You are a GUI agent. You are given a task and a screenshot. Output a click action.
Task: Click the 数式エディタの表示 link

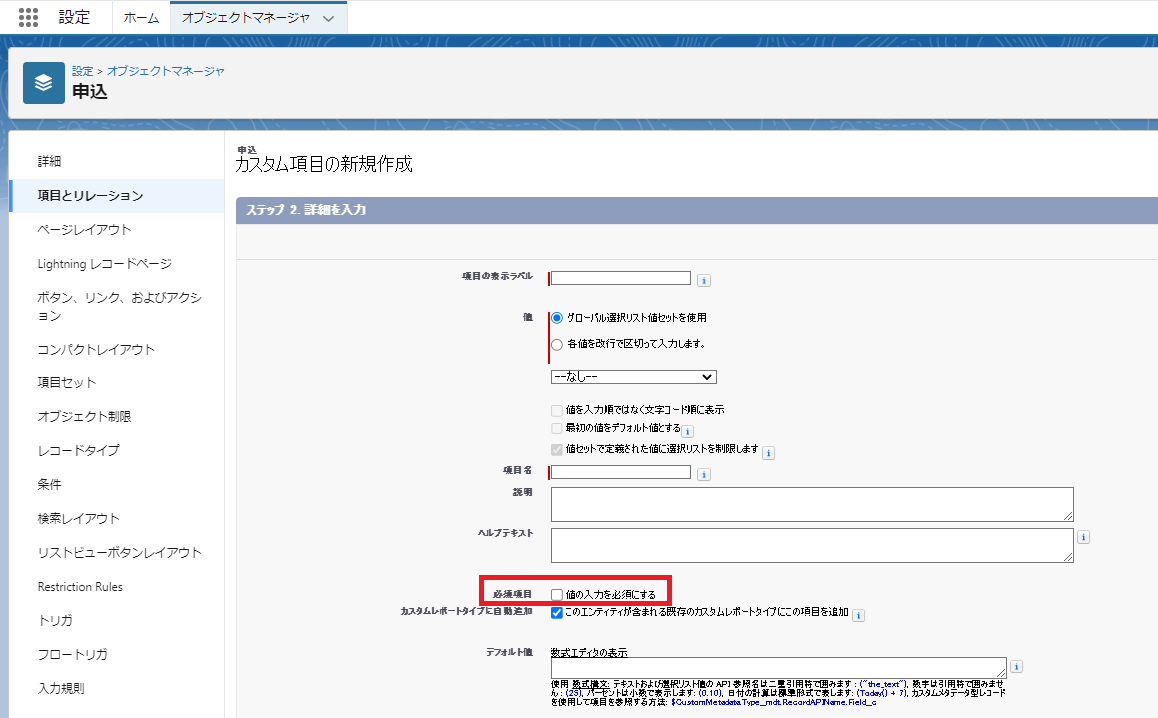tap(589, 652)
